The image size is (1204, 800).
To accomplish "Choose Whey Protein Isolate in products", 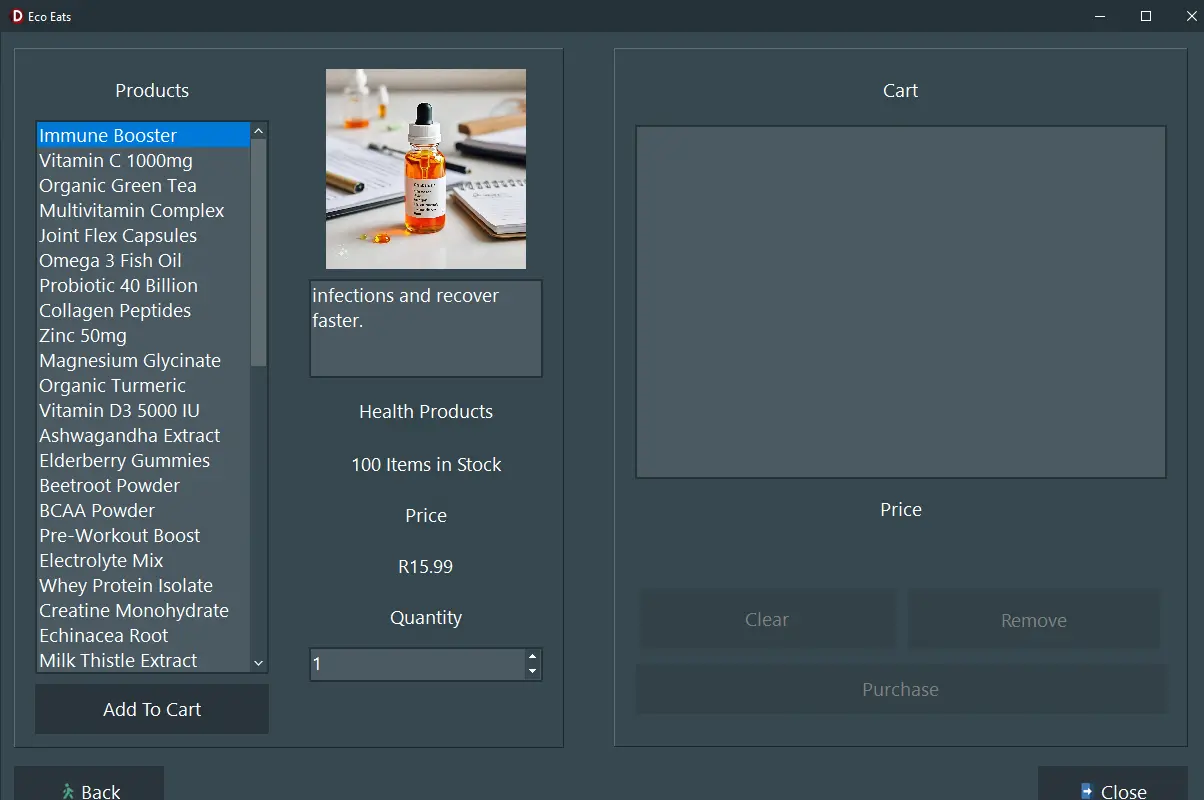I will (126, 585).
